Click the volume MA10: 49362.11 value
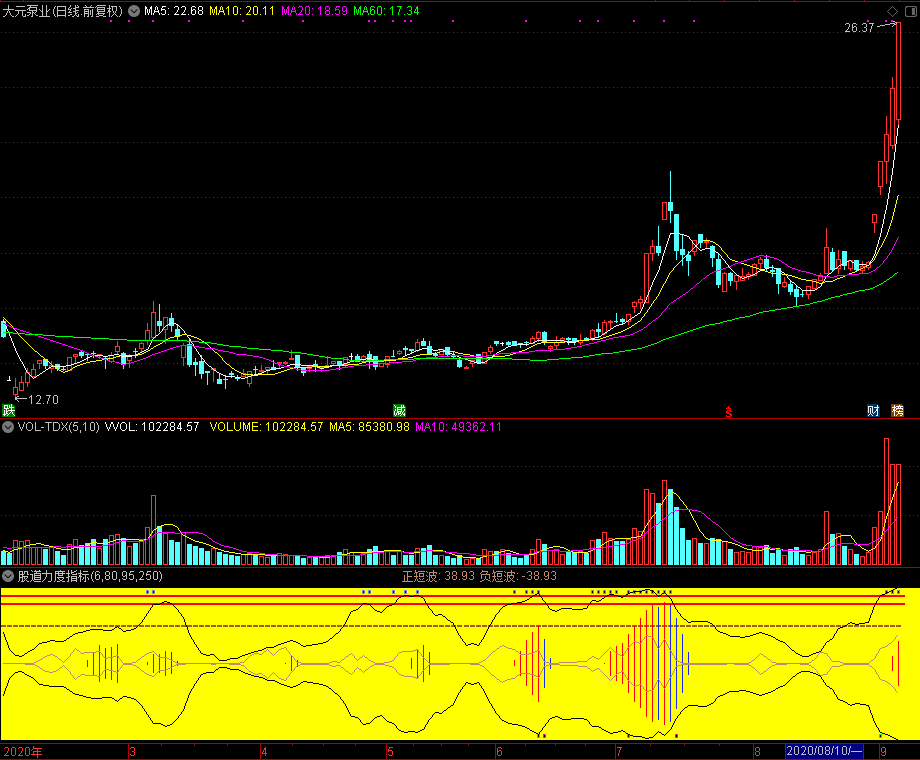 click(458, 427)
